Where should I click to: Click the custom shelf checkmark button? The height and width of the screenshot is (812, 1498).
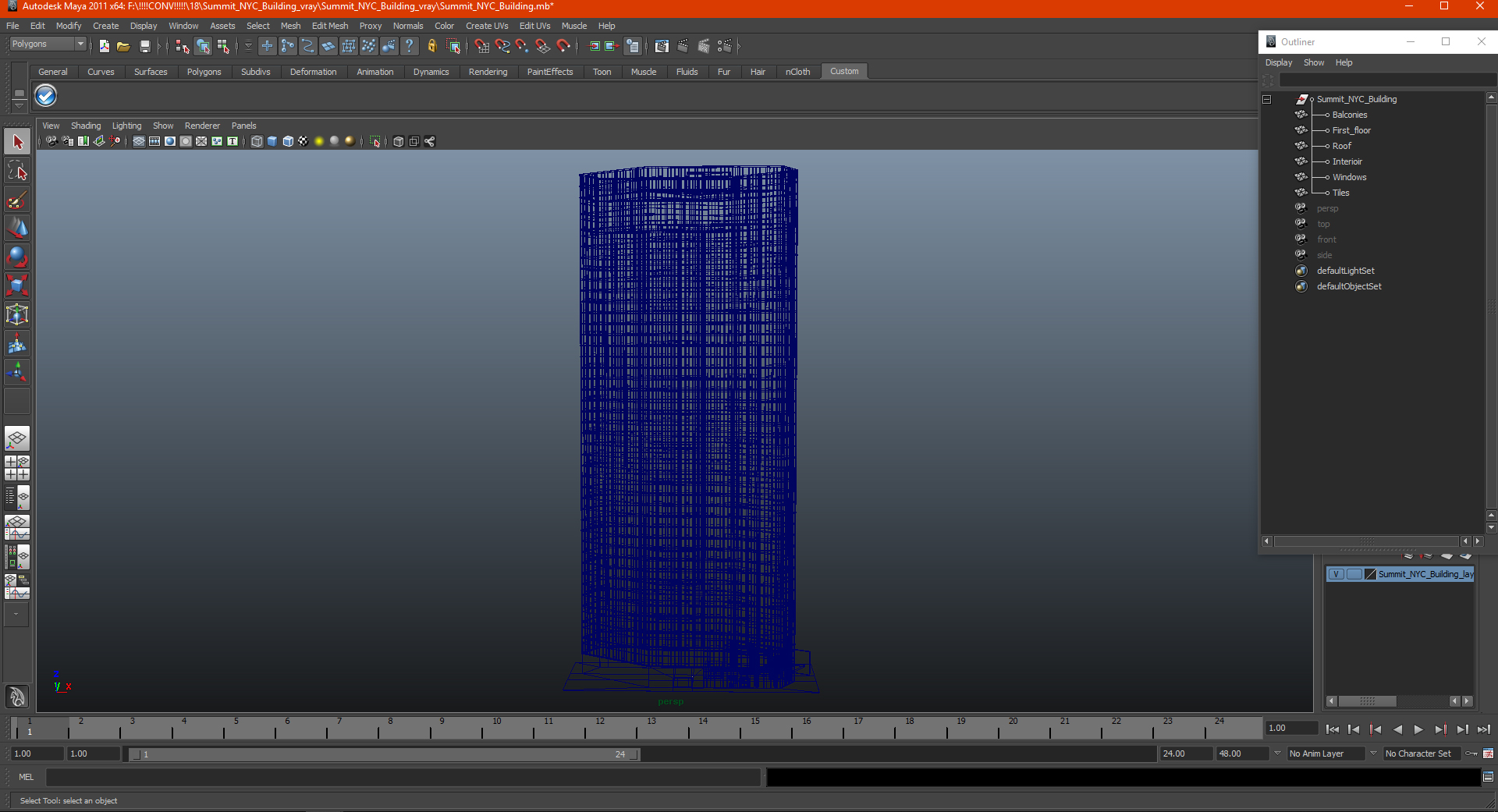(46, 96)
